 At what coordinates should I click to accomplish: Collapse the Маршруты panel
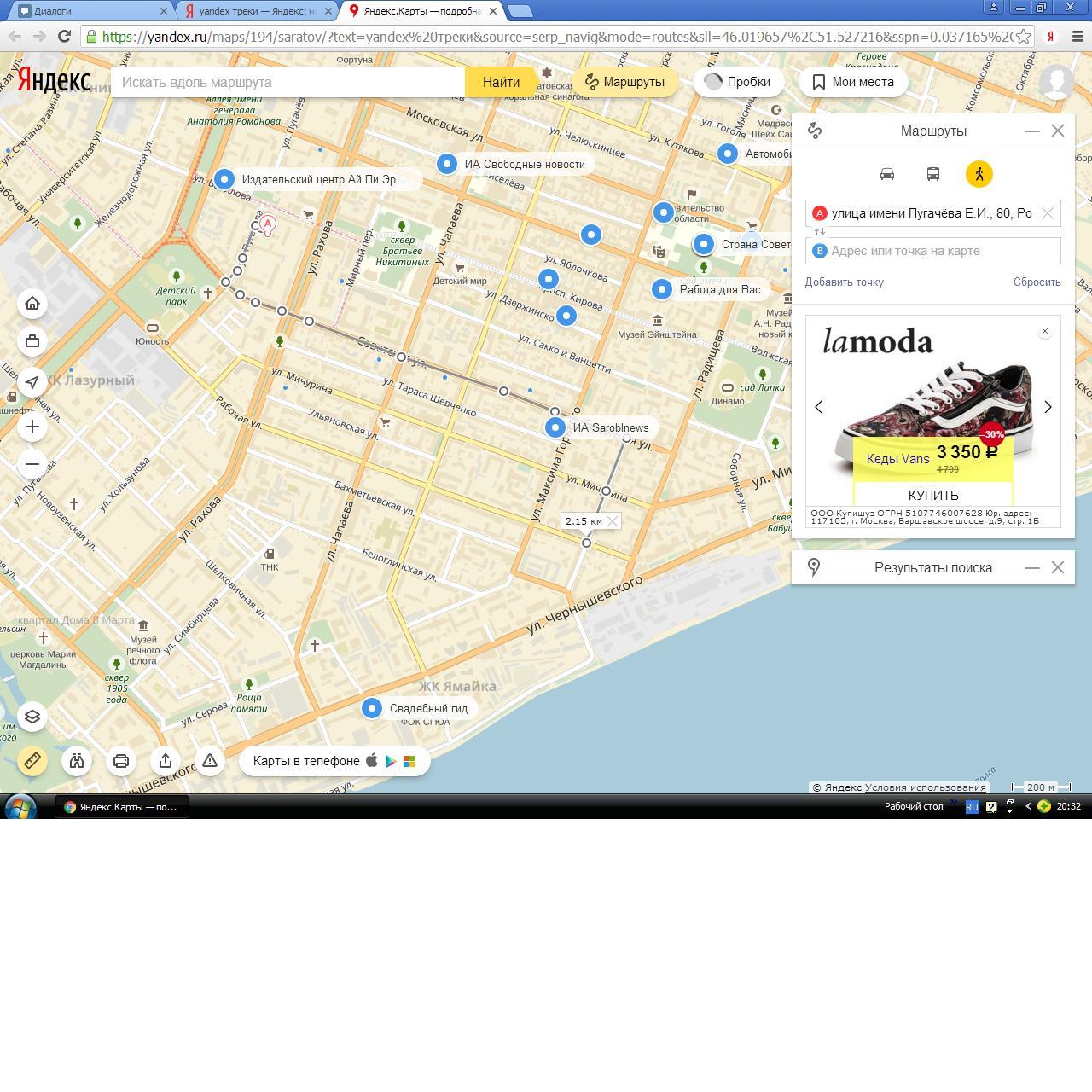click(1031, 131)
